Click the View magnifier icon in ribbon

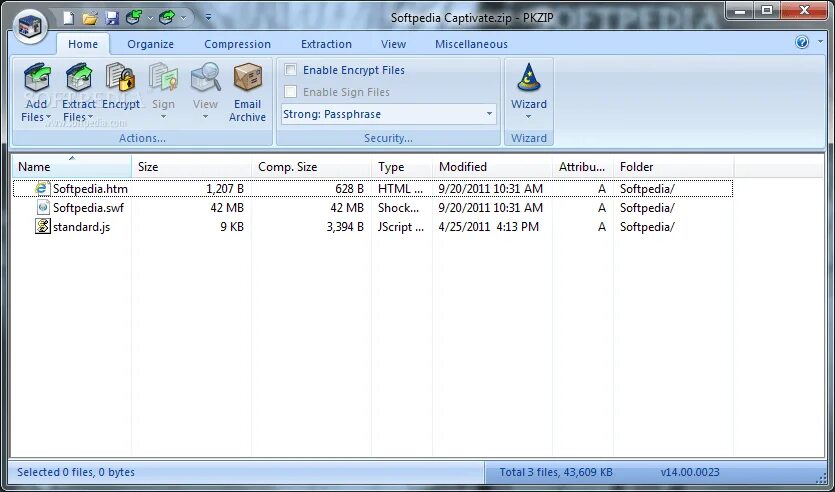coord(206,78)
